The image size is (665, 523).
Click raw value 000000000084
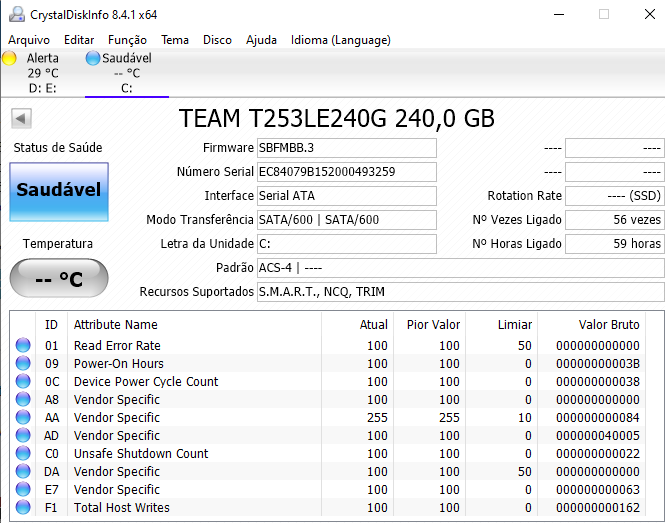598,418
